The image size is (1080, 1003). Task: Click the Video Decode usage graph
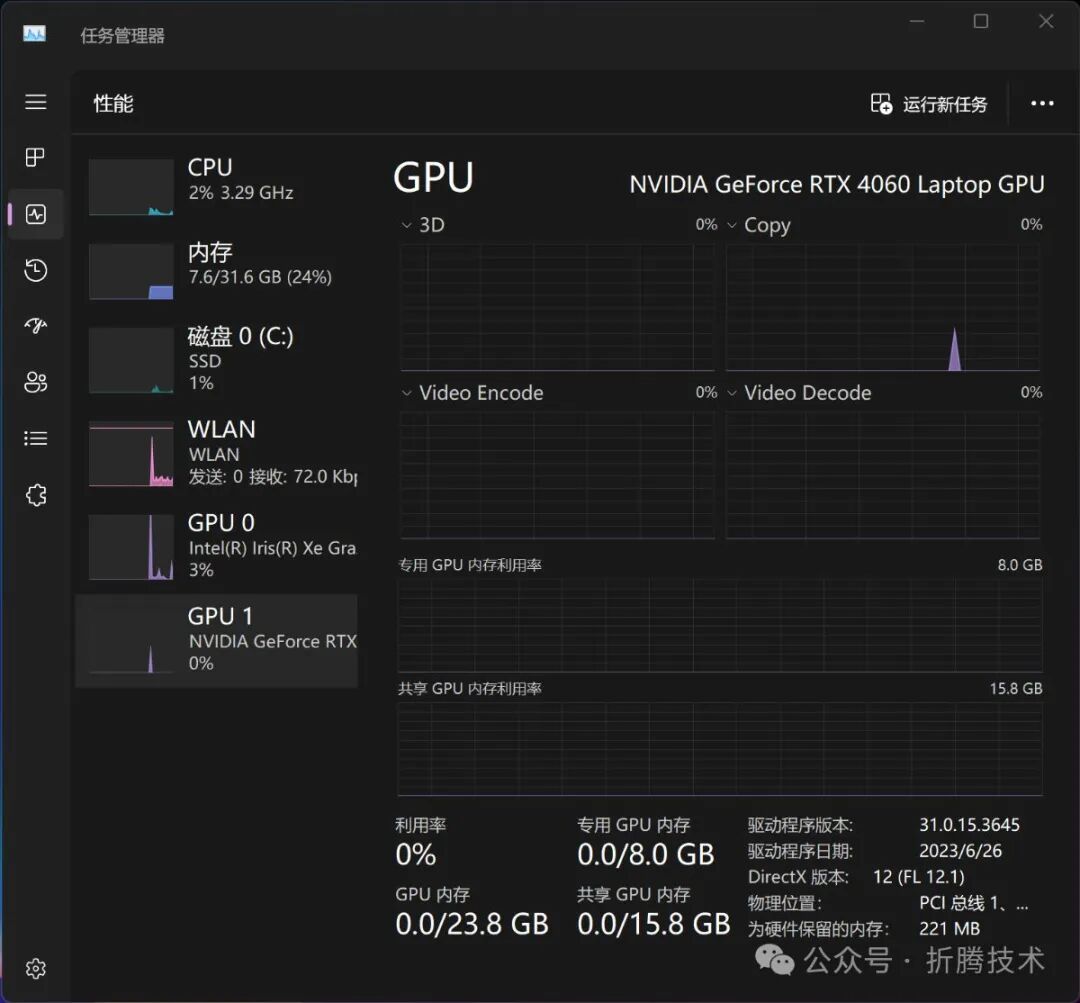883,475
